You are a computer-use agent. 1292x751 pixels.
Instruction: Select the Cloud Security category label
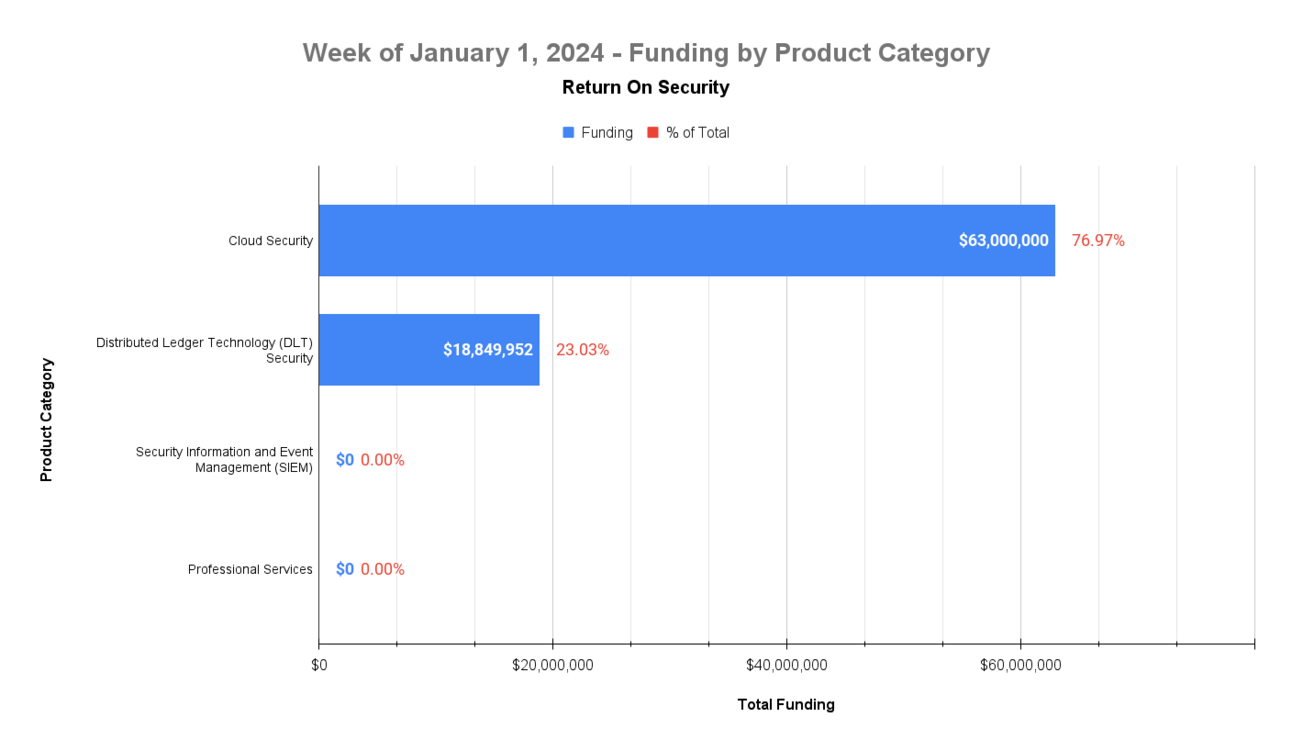pos(270,241)
